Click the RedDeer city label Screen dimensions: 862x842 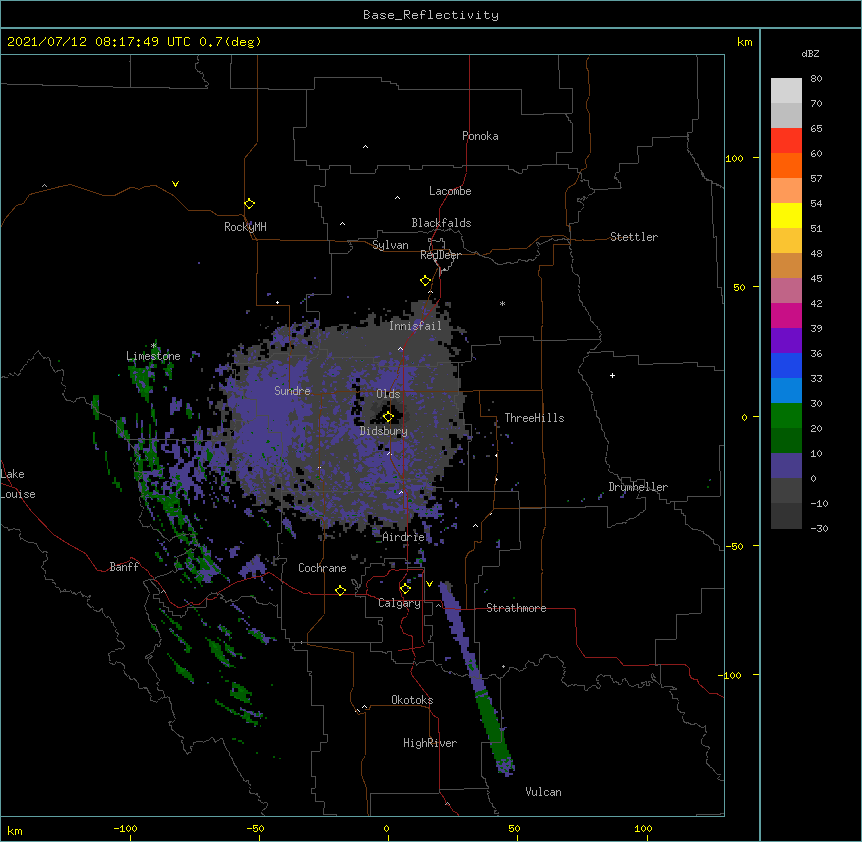pos(440,255)
